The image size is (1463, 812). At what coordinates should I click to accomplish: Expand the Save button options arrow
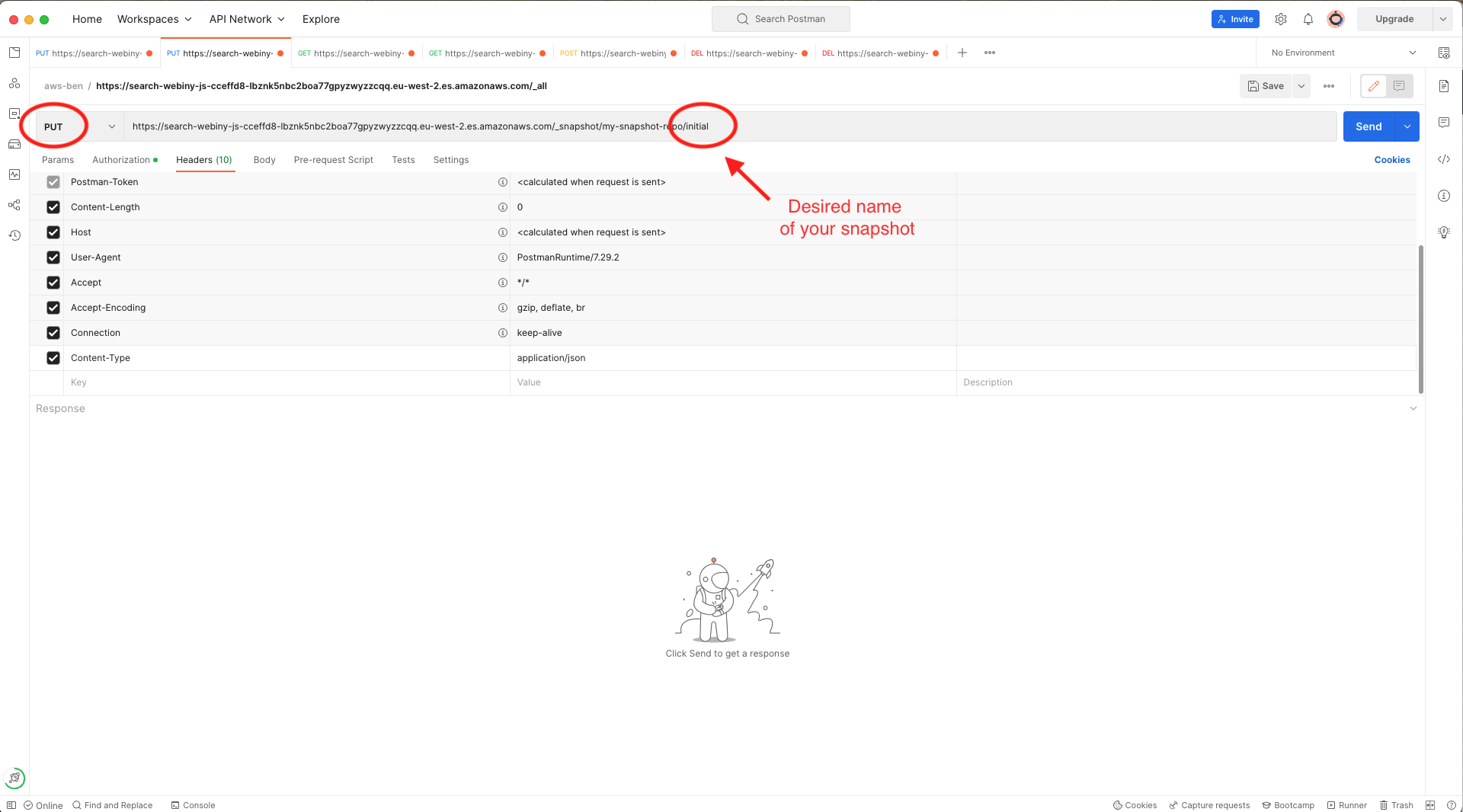[x=1301, y=86]
